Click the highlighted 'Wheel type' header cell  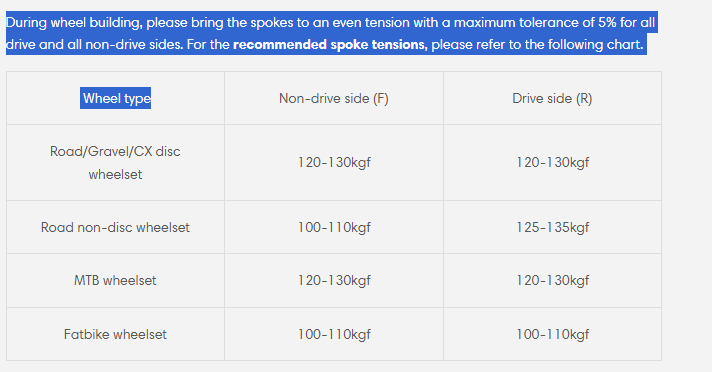(116, 98)
